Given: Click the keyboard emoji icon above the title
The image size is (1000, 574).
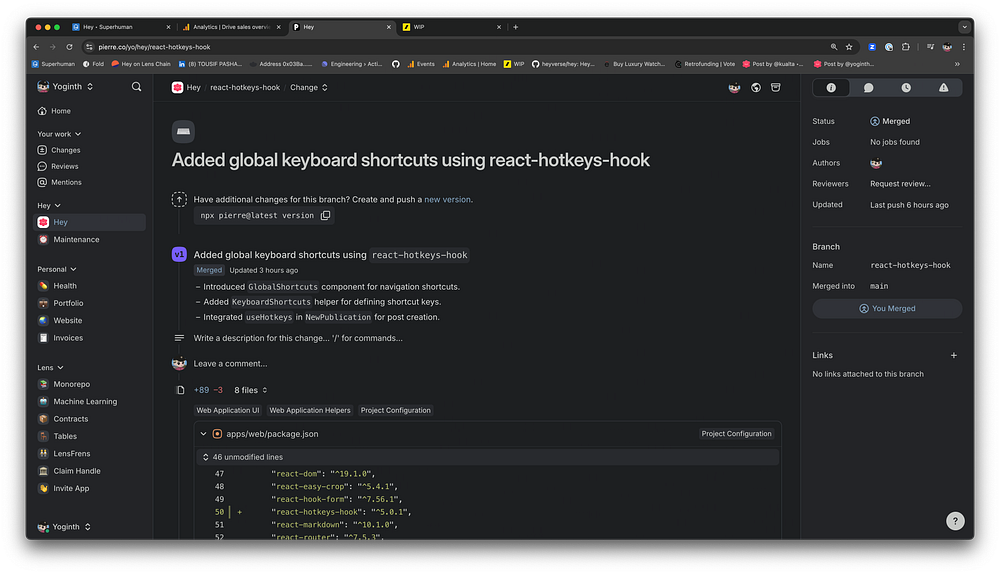Looking at the screenshot, I should [183, 131].
